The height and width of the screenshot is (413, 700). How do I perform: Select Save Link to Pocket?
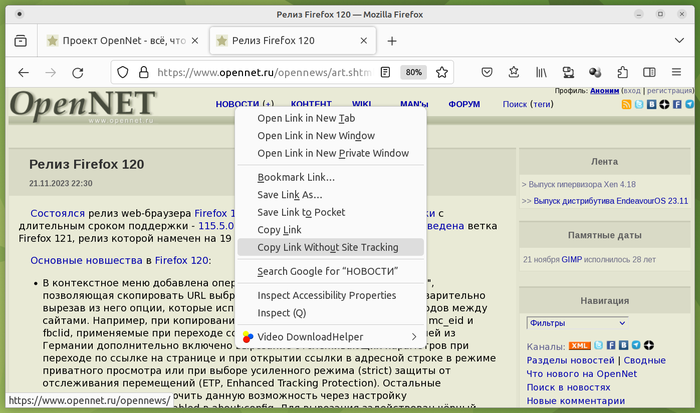(330, 212)
